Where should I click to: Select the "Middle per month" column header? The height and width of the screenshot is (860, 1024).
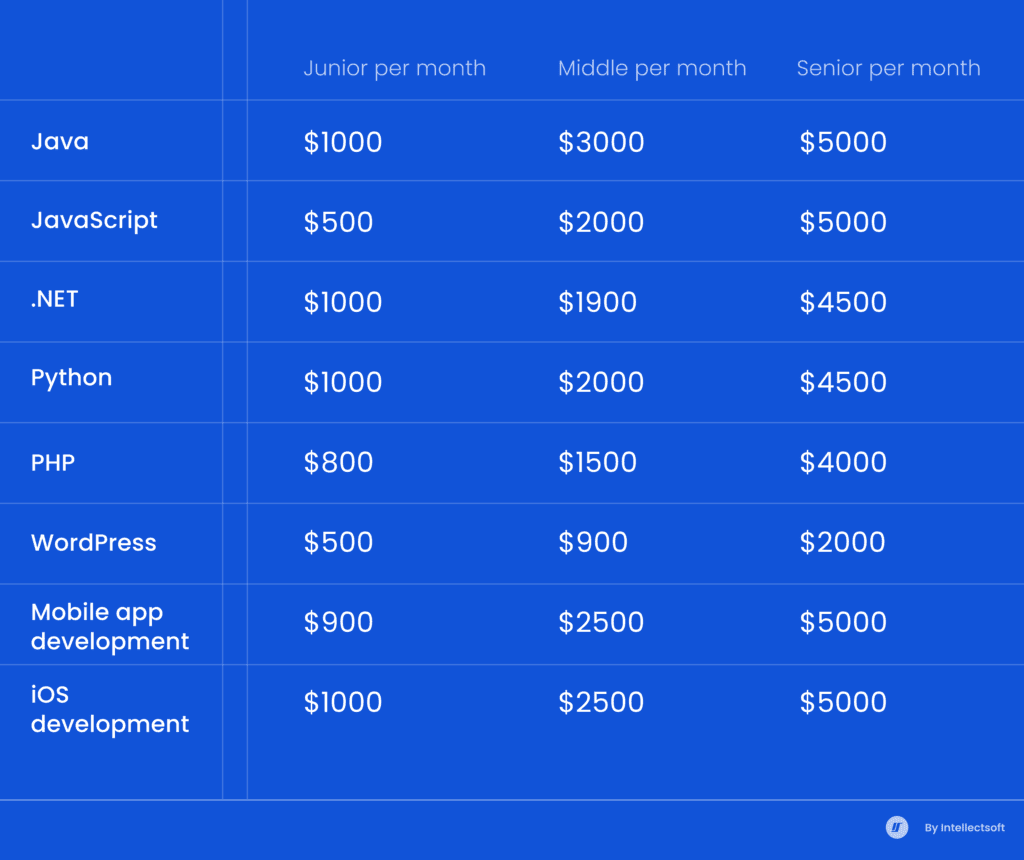click(652, 68)
